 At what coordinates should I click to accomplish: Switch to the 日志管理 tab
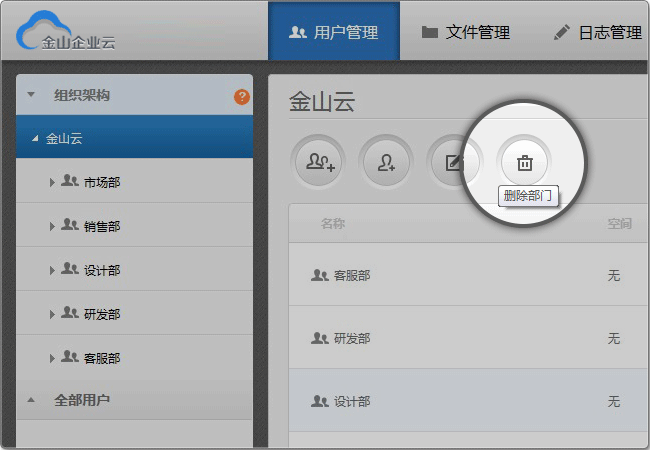pyautogui.click(x=598, y=32)
